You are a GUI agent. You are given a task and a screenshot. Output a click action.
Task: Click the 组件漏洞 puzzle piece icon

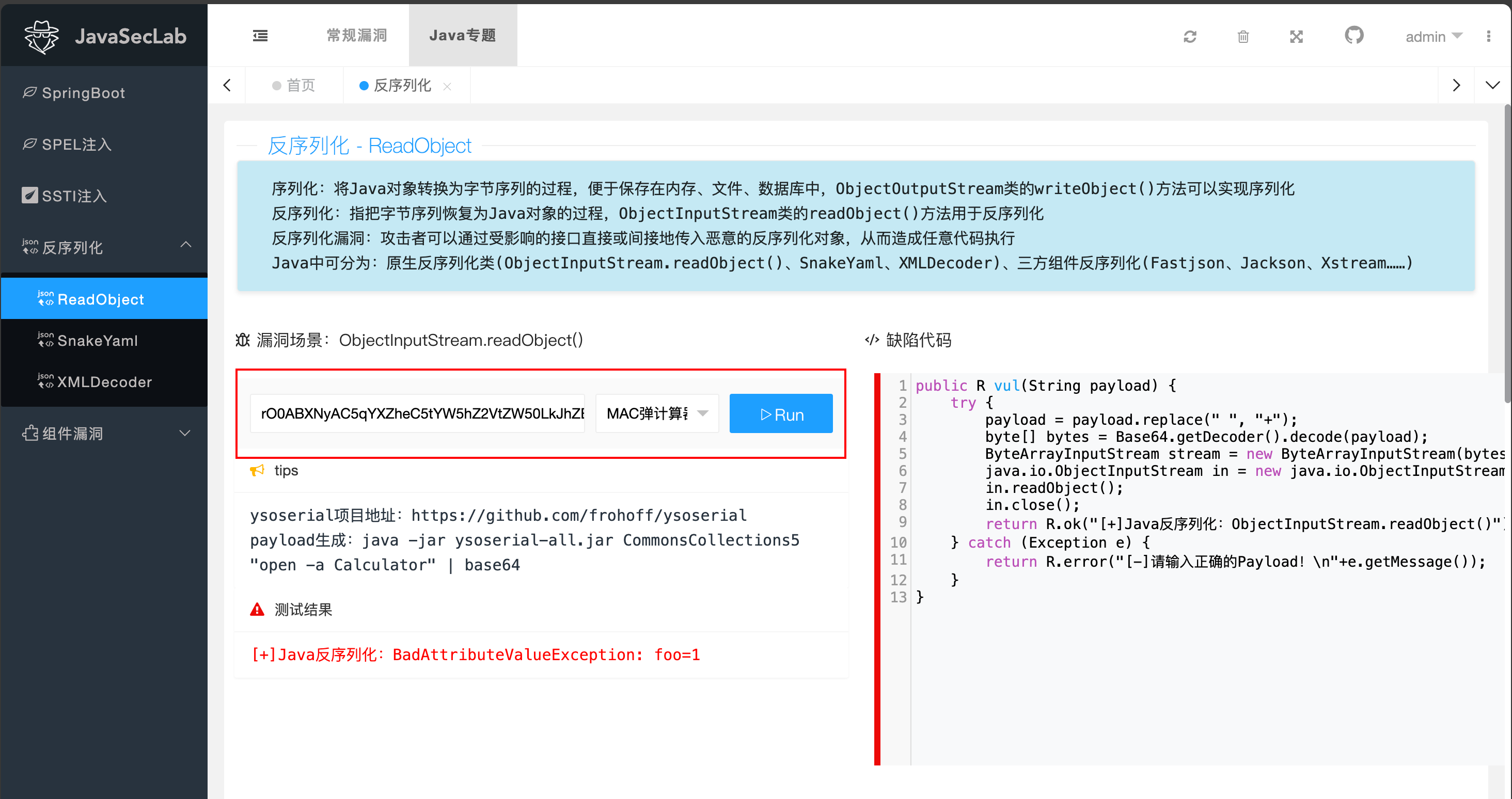coord(30,433)
